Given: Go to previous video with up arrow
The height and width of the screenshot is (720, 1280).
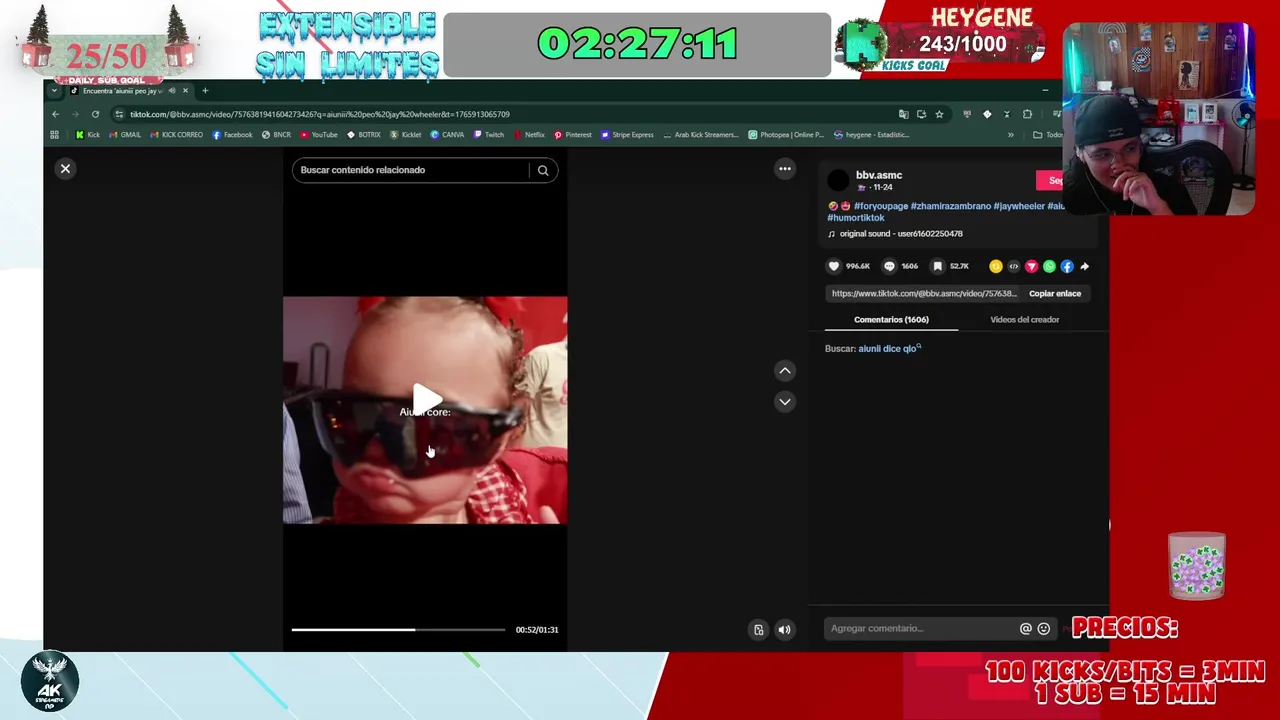Looking at the screenshot, I should click(x=785, y=371).
